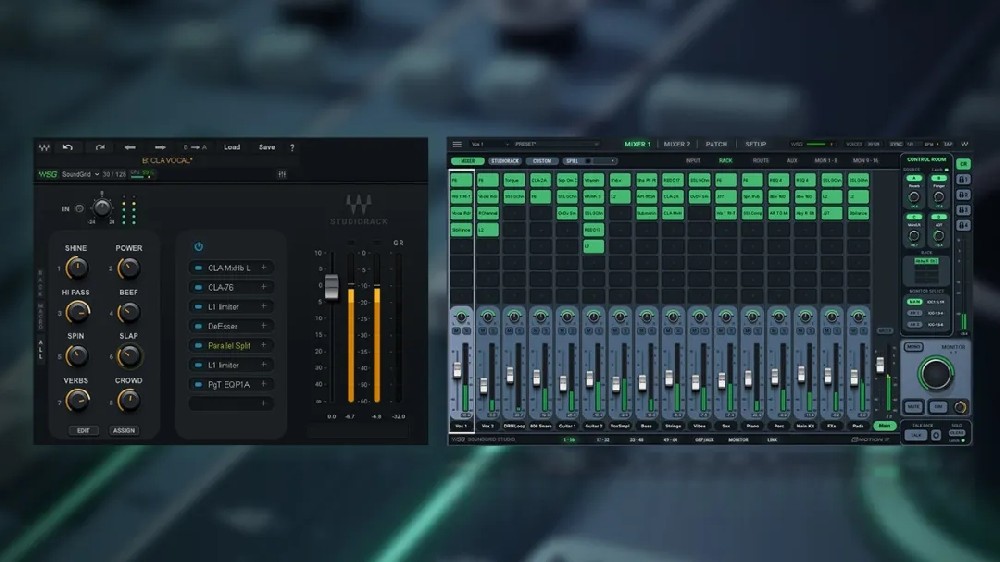Click the lock 4 icon under CR
1000x562 pixels.
[x=964, y=225]
